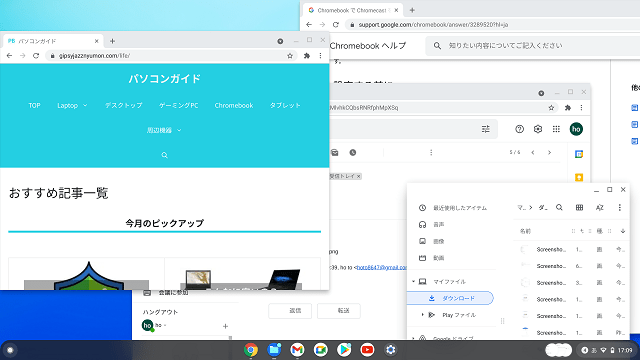Open Settings gear on the shelf

tap(391, 350)
